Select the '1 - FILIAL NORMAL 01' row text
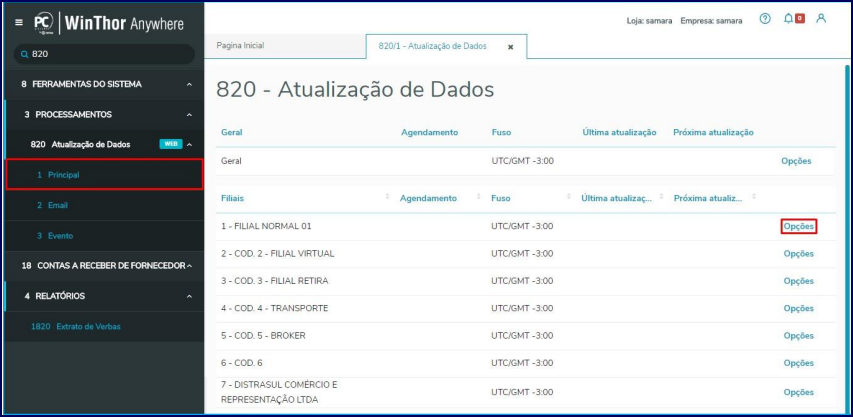The width and height of the screenshot is (853, 417). [266, 226]
